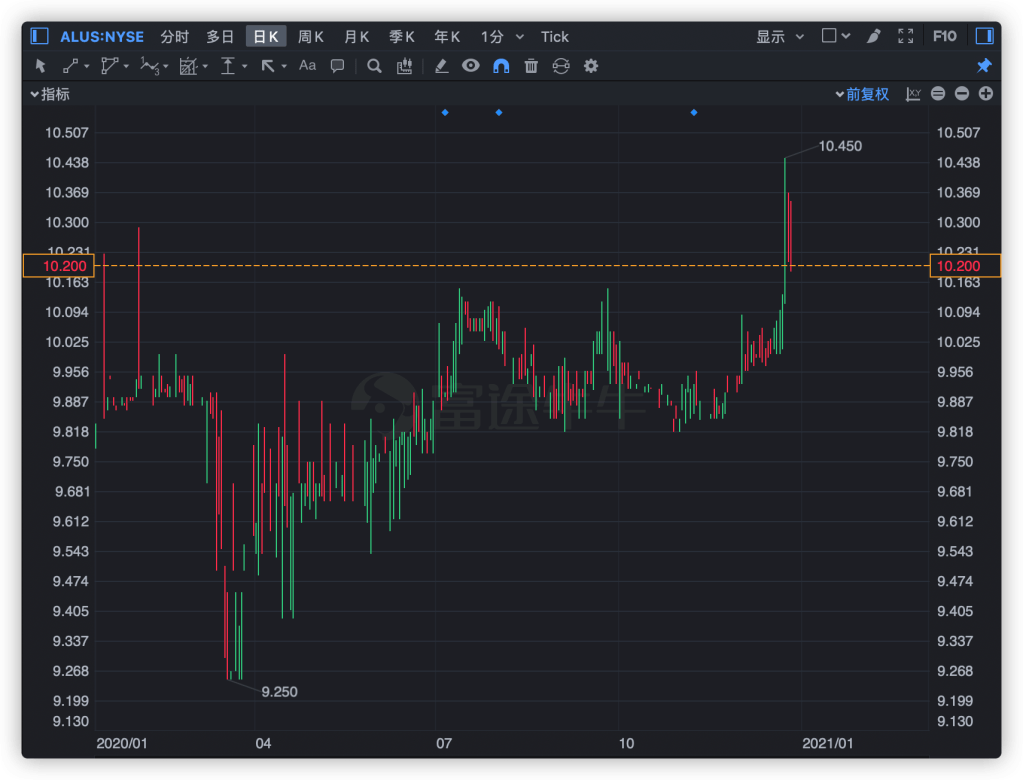The image size is (1023, 780).
Task: Delete drawings with the trash icon
Action: click(x=531, y=66)
